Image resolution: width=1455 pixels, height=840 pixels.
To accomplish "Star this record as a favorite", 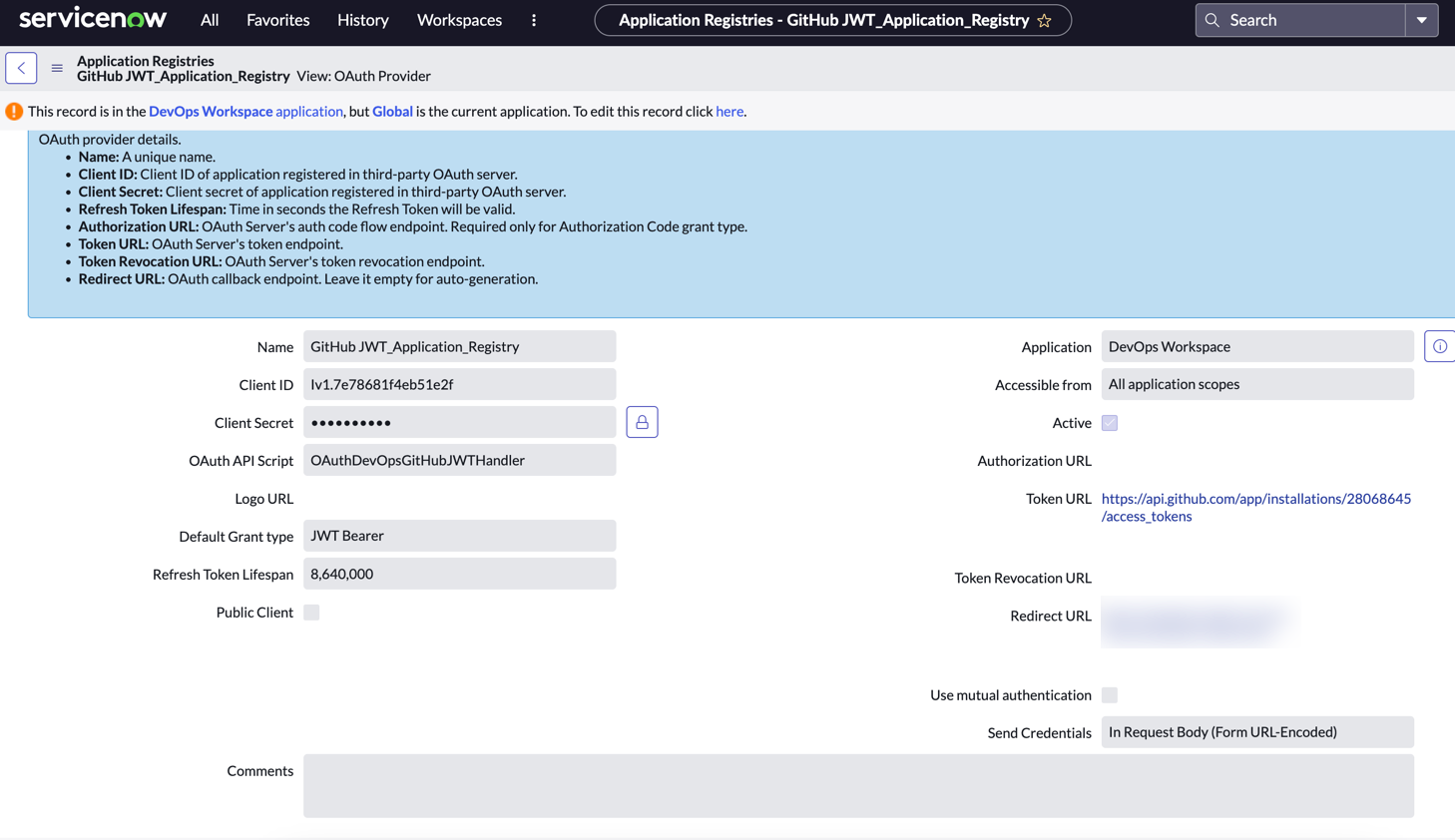I will coord(1045,20).
